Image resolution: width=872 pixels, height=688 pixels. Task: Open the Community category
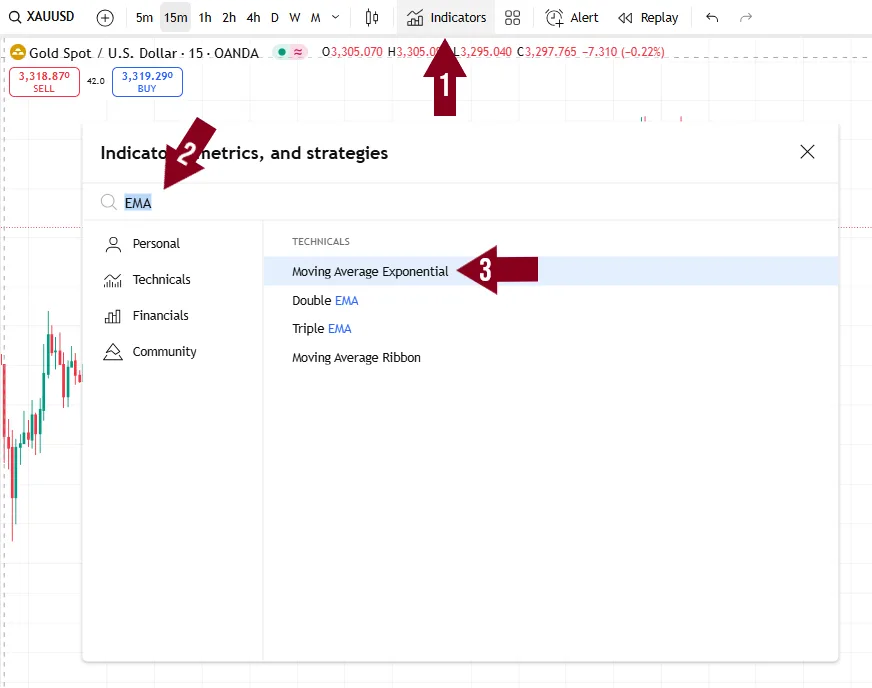pos(164,352)
